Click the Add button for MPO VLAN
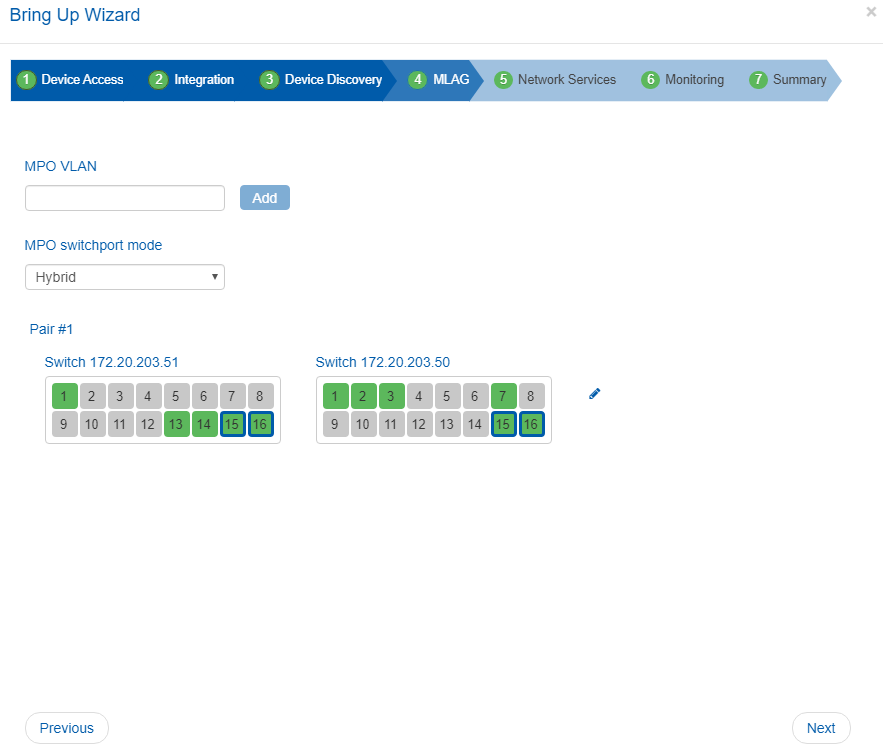The width and height of the screenshot is (883, 752). point(265,198)
